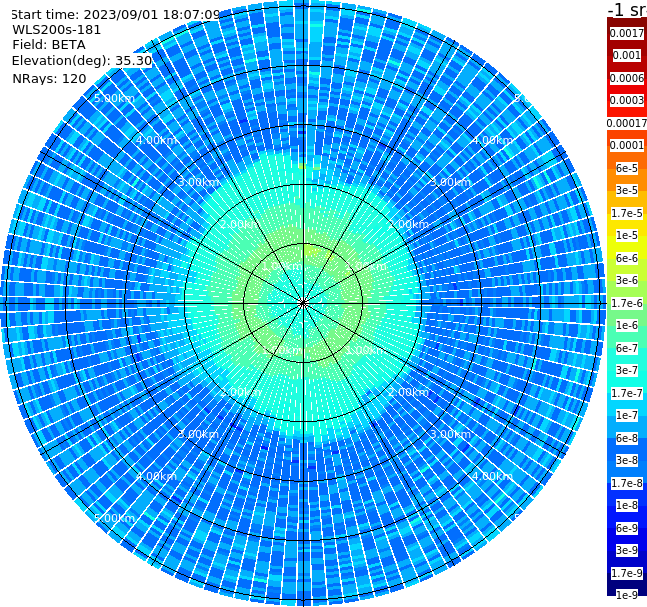The height and width of the screenshot is (607, 647).
Task: Click the 2.00km ring label in lower-right quadrant
Action: [408, 392]
